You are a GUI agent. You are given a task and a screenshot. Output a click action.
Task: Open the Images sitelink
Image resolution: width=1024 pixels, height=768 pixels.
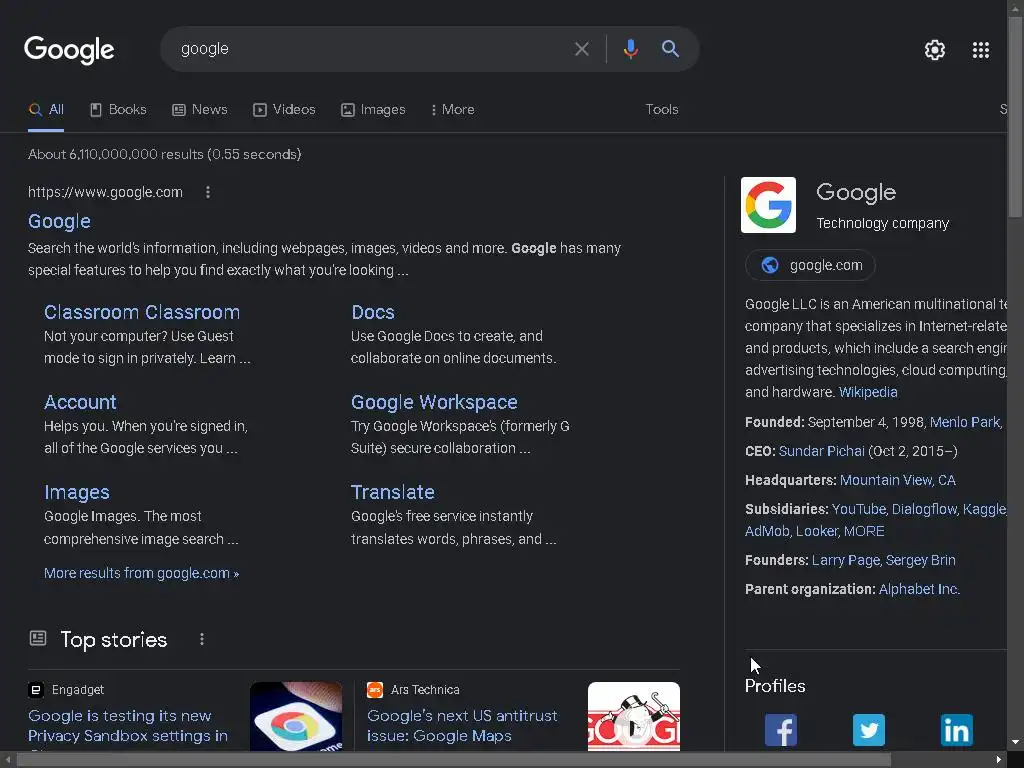76,492
